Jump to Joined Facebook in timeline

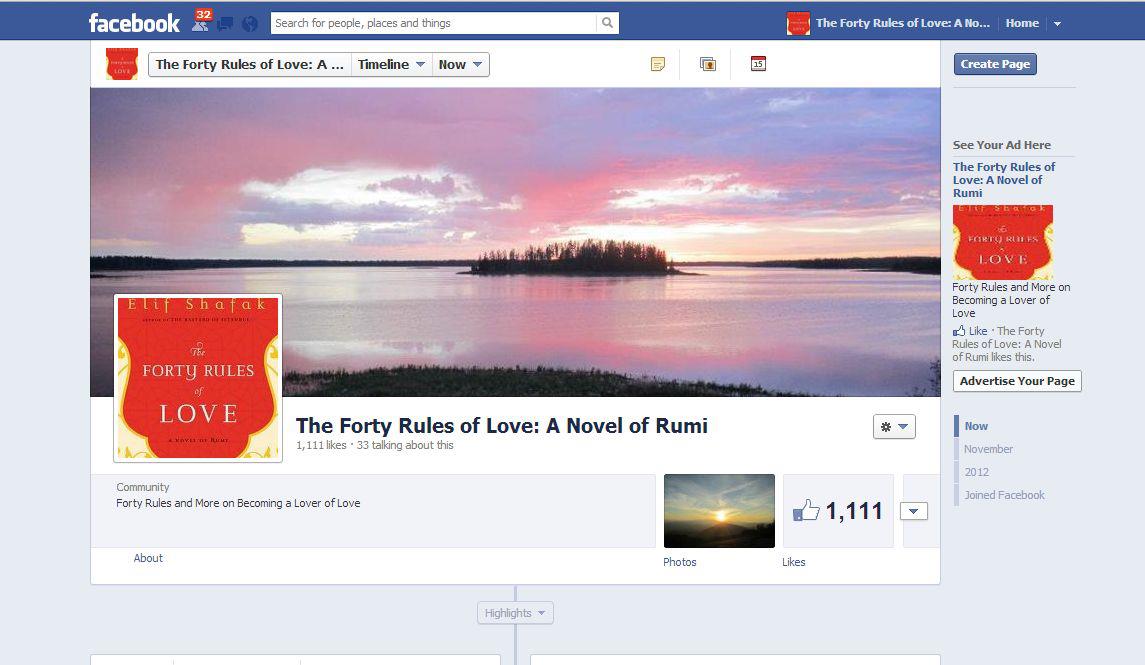(x=1004, y=495)
